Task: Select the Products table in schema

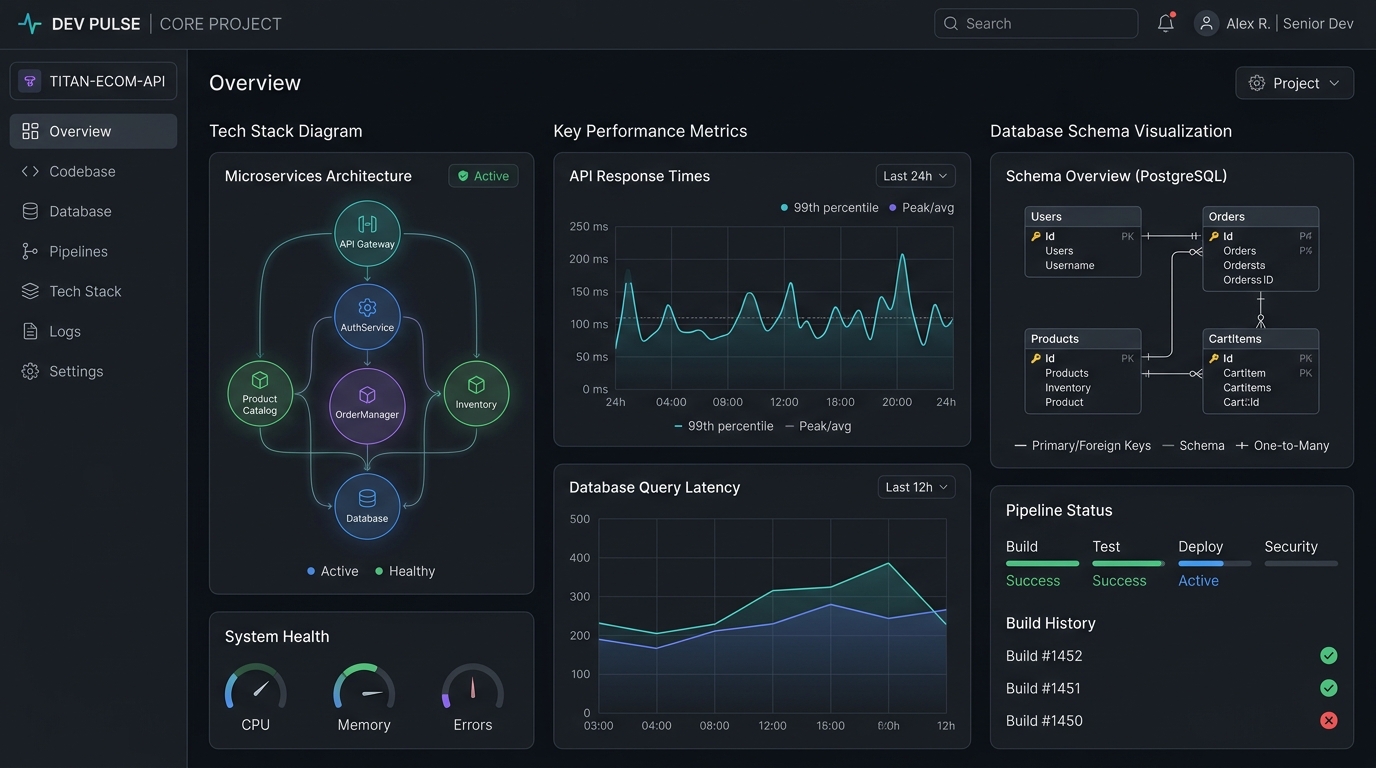Action: pos(1083,371)
